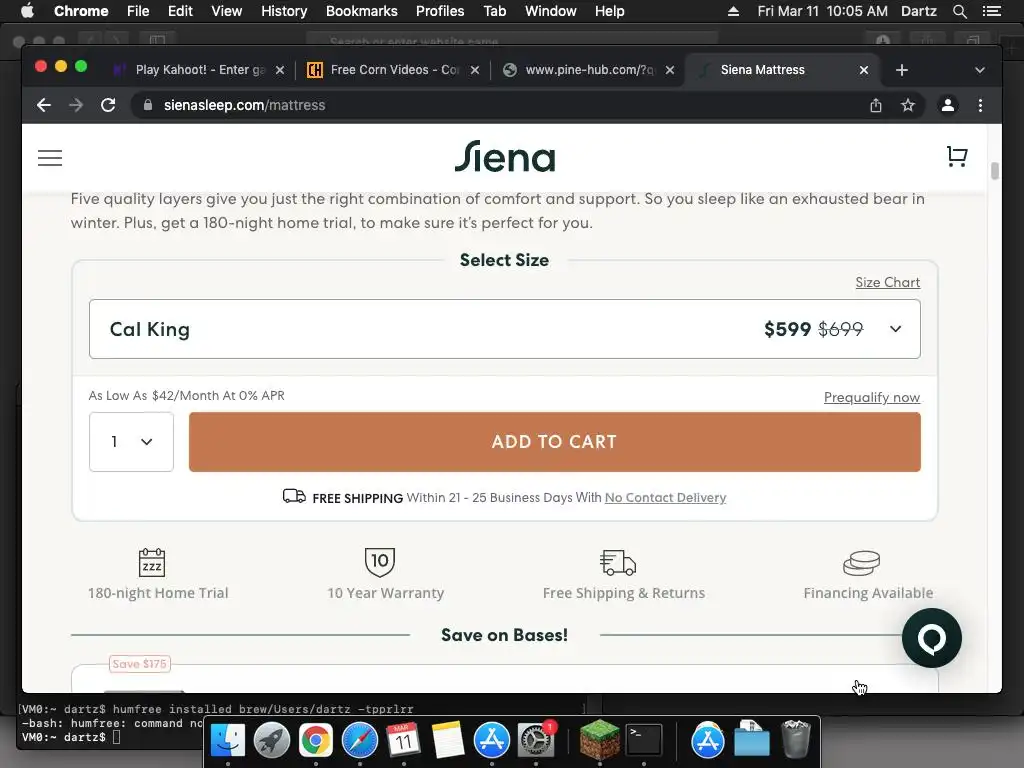The width and height of the screenshot is (1024, 768).
Task: Click the 10 Year Warranty shield icon
Action: click(379, 562)
